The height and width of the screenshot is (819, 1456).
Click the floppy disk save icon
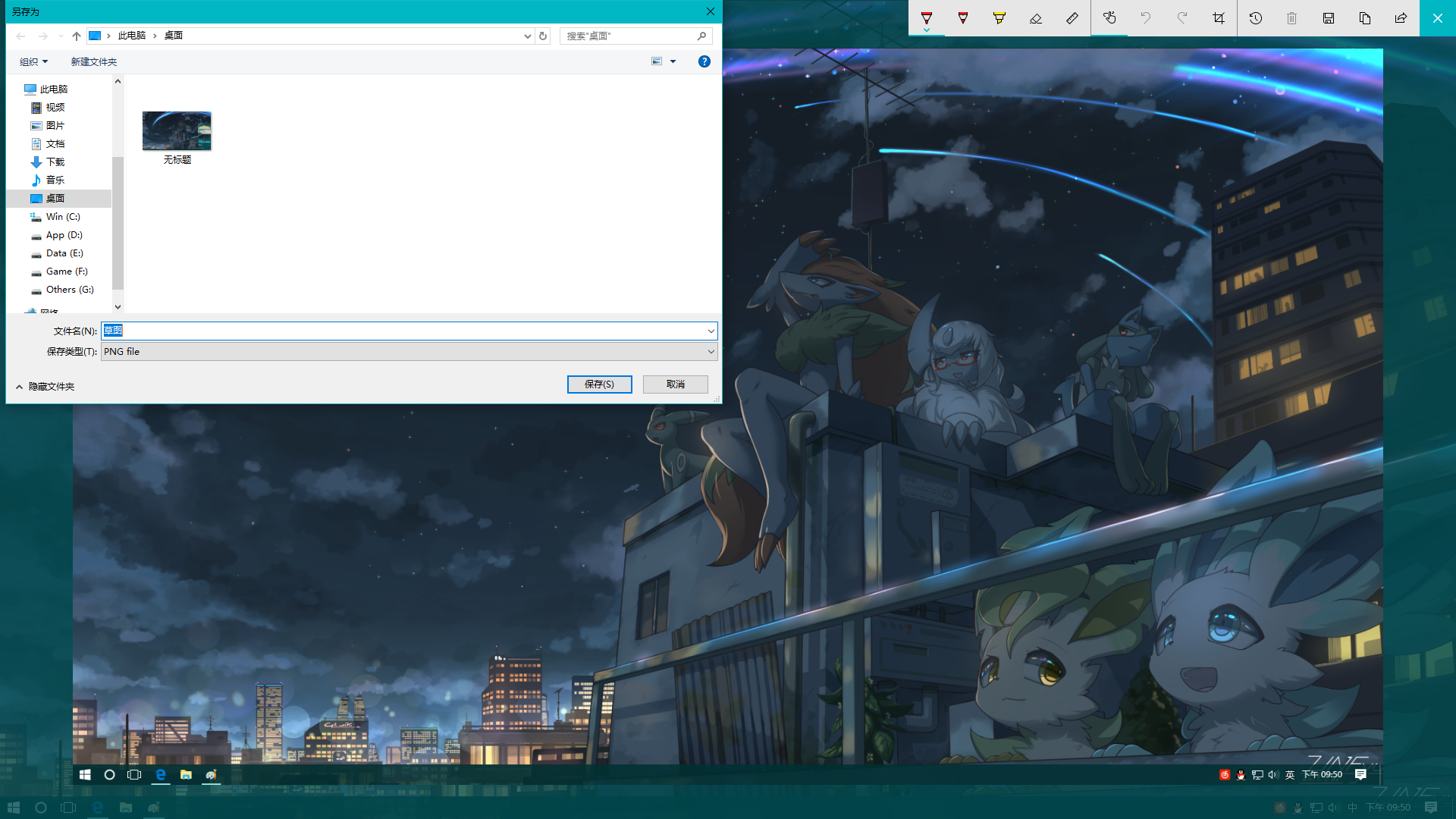[x=1329, y=18]
